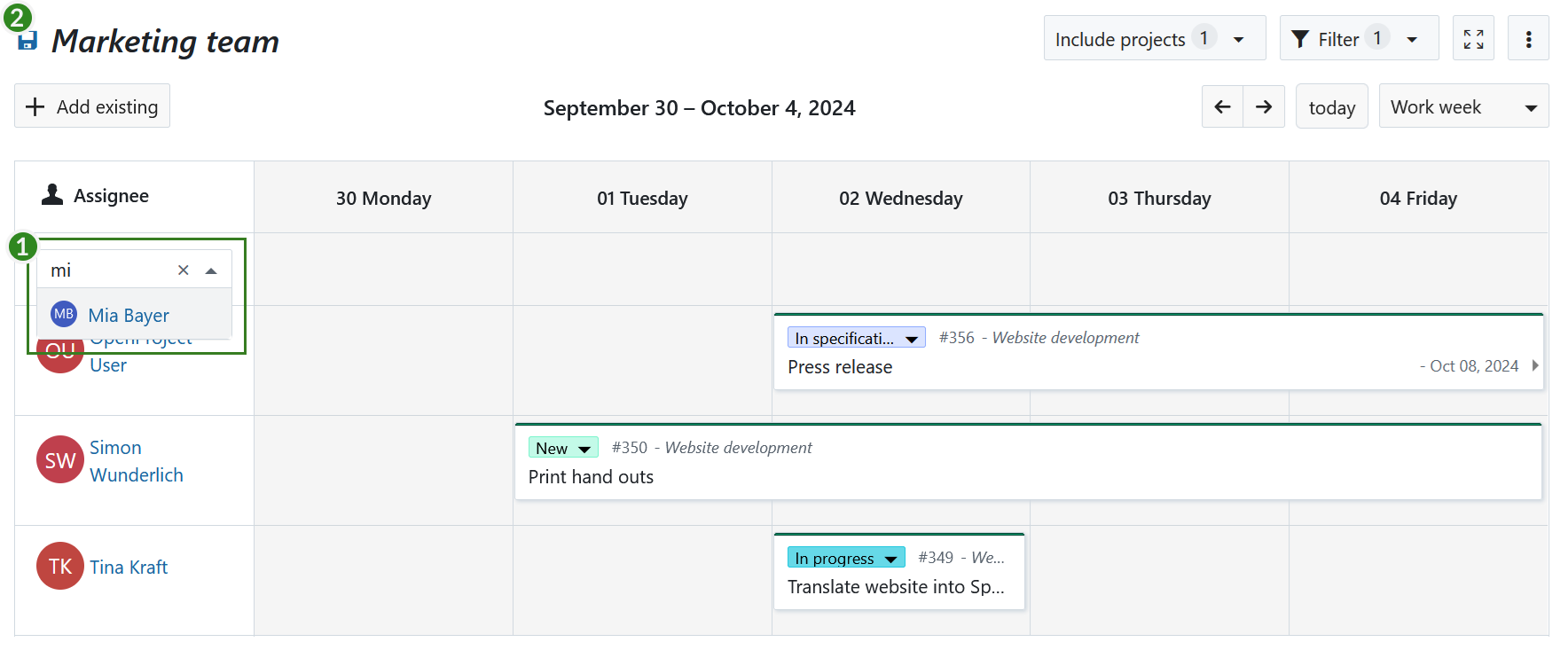Clear the assignee search with the X icon
The height and width of the screenshot is (650, 1568).
coord(184,270)
